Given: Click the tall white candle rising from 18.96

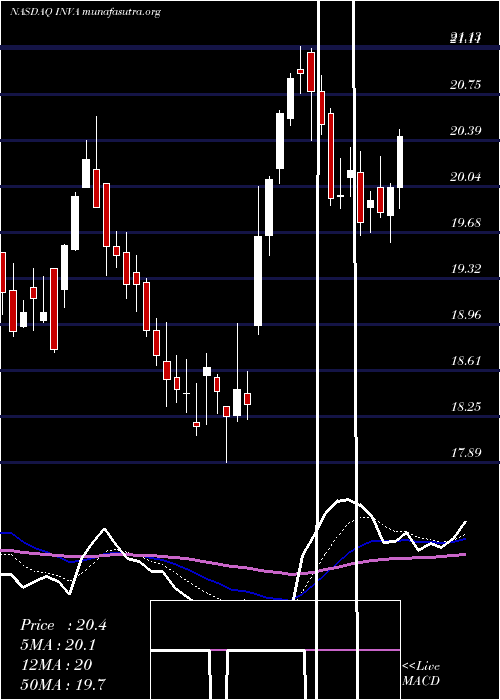Looking at the screenshot, I should click(258, 281).
